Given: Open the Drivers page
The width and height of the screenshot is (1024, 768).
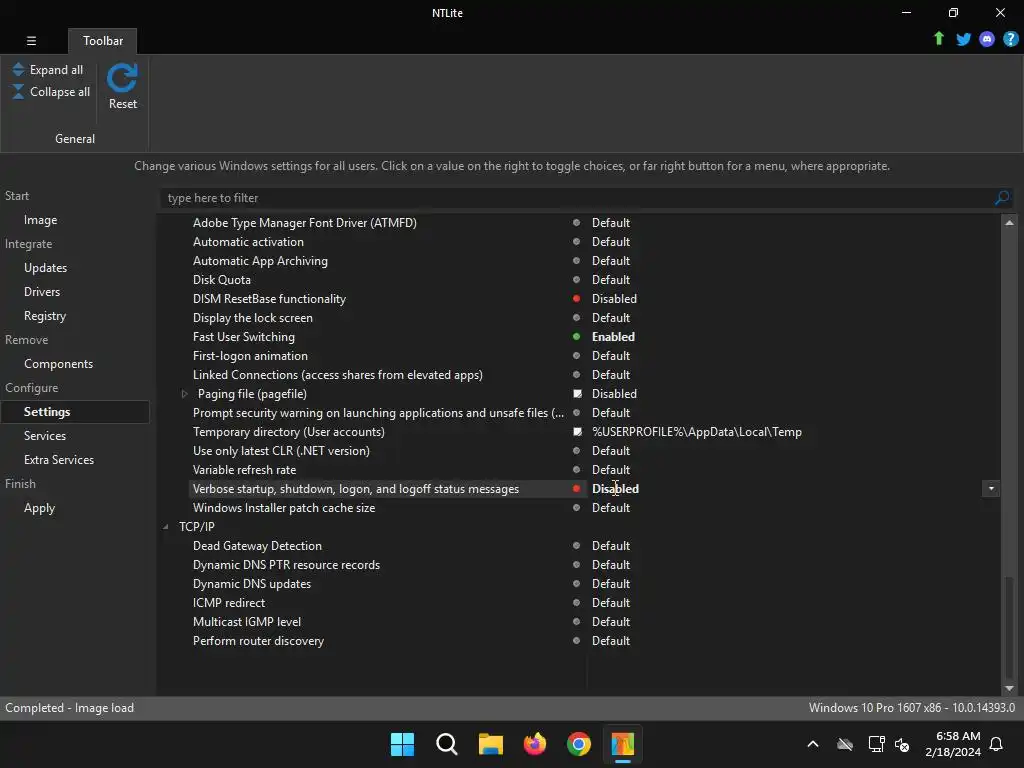Looking at the screenshot, I should point(42,292).
